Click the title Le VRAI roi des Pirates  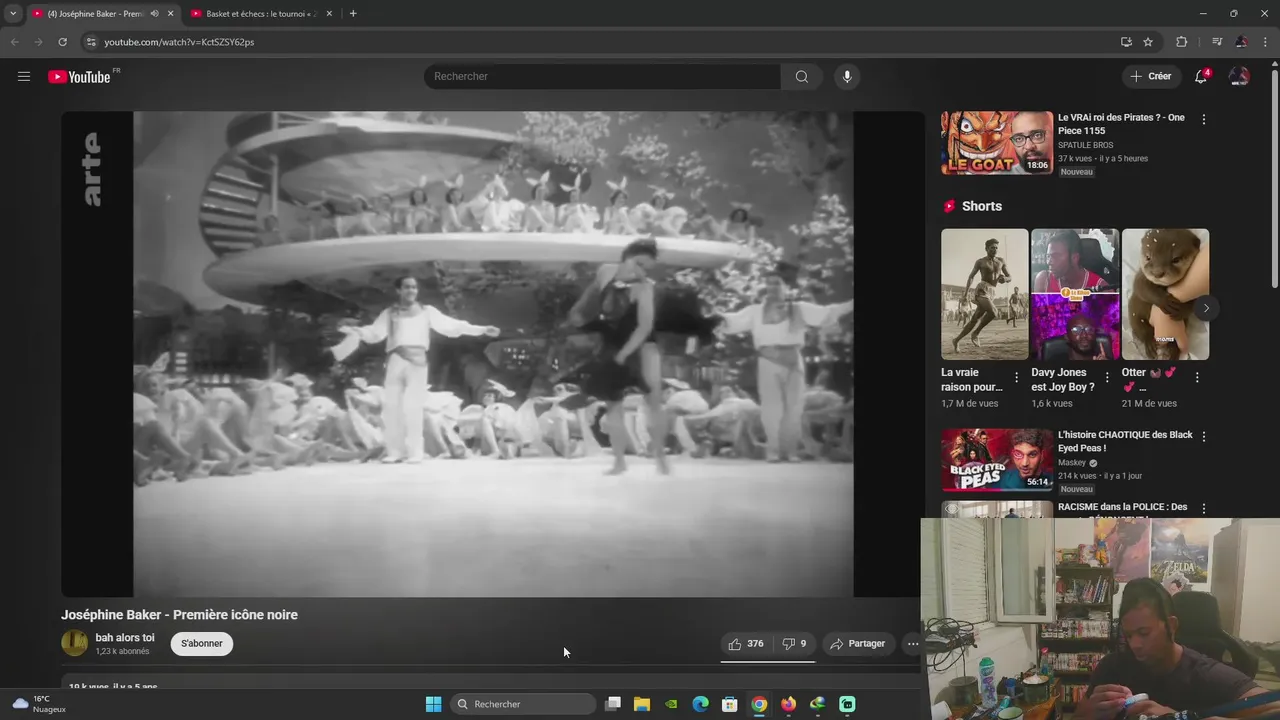point(1121,124)
